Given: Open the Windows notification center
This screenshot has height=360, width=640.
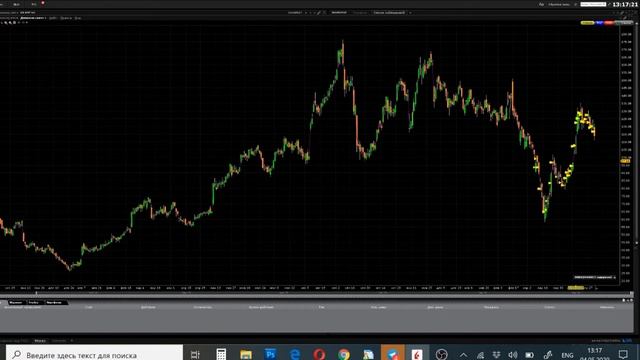Looking at the screenshot, I should pyautogui.click(x=623, y=354).
